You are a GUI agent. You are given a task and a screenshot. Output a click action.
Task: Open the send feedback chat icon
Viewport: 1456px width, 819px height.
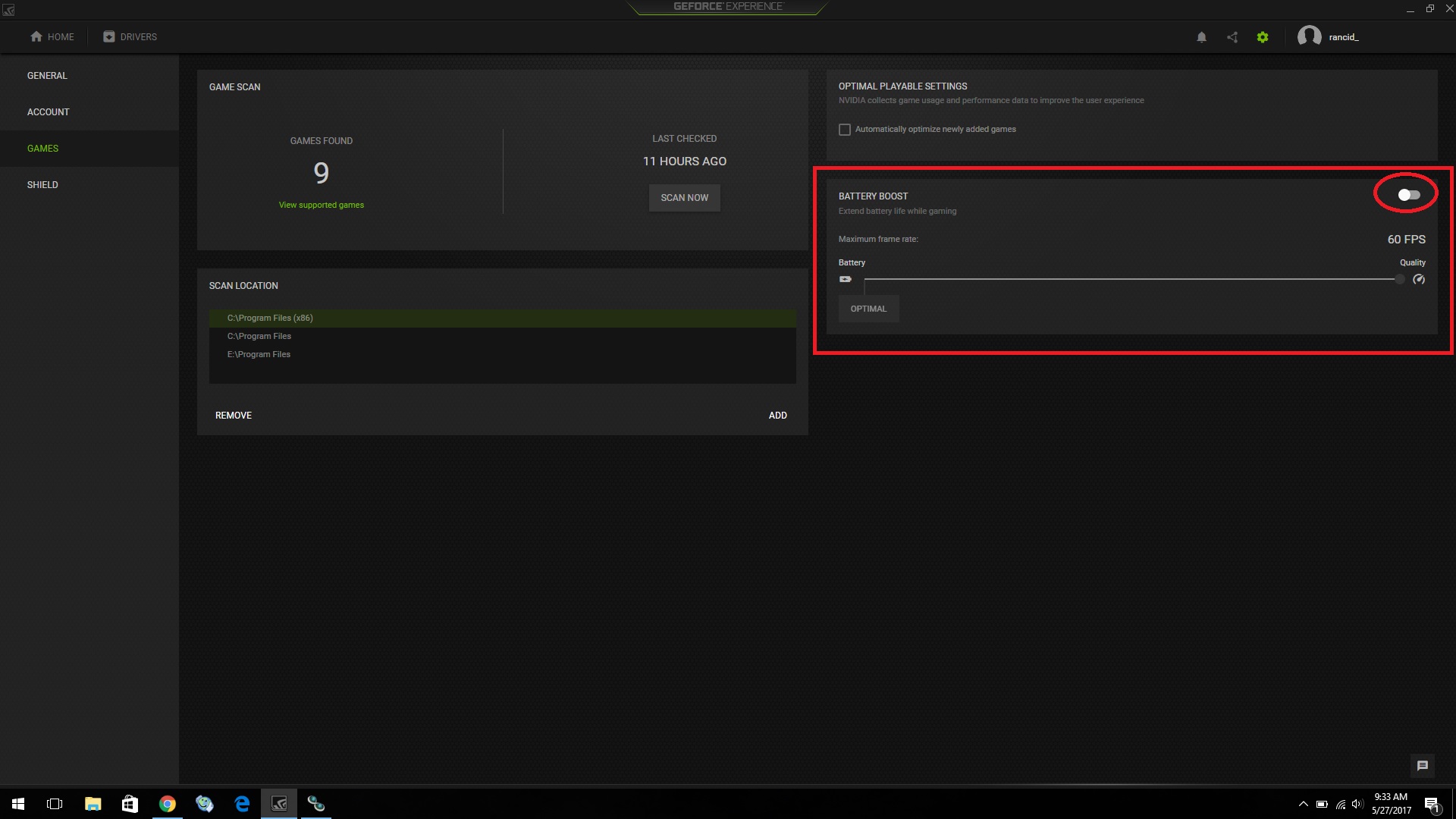click(x=1422, y=766)
